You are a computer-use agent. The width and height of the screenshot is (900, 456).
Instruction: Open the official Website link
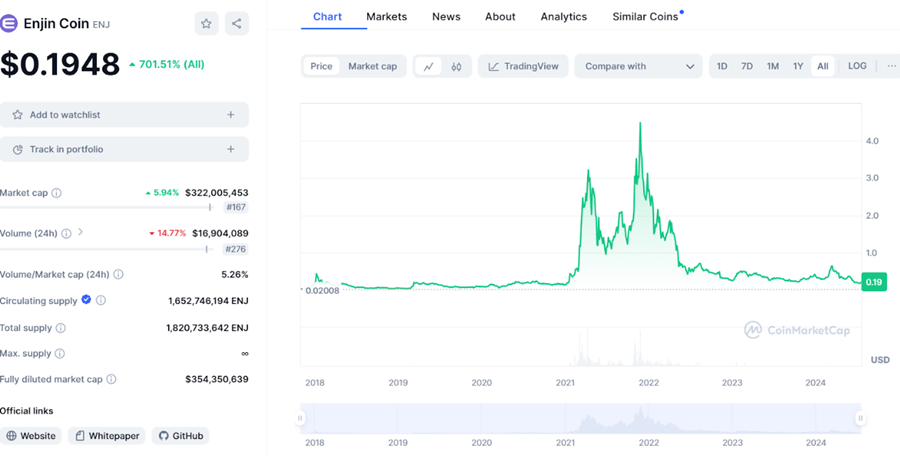click(x=31, y=436)
